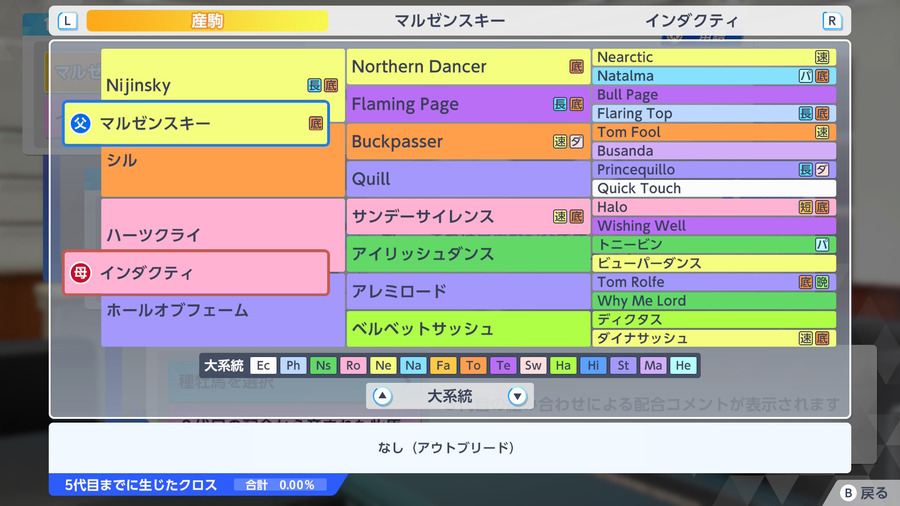Screen dimensions: 900x506
Task: Click the R shoulder button icon
Action: tap(832, 21)
